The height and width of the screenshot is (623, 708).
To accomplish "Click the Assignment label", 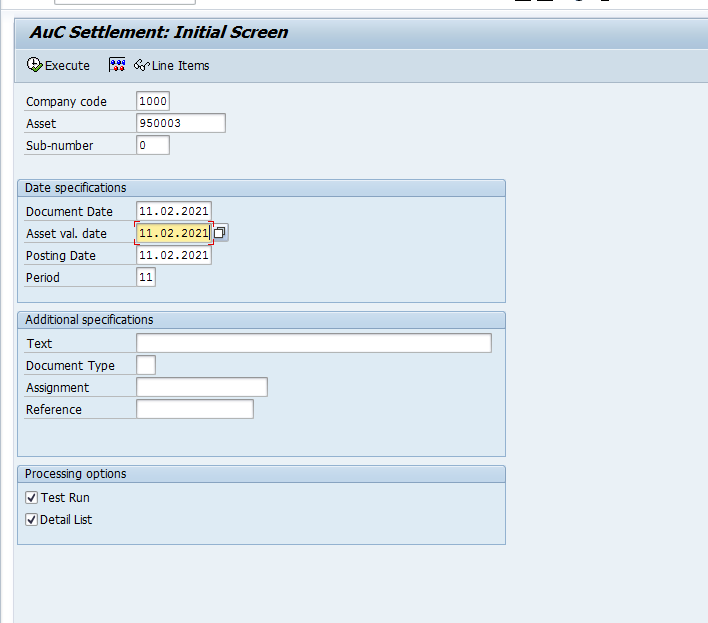I will pyautogui.click(x=57, y=388).
